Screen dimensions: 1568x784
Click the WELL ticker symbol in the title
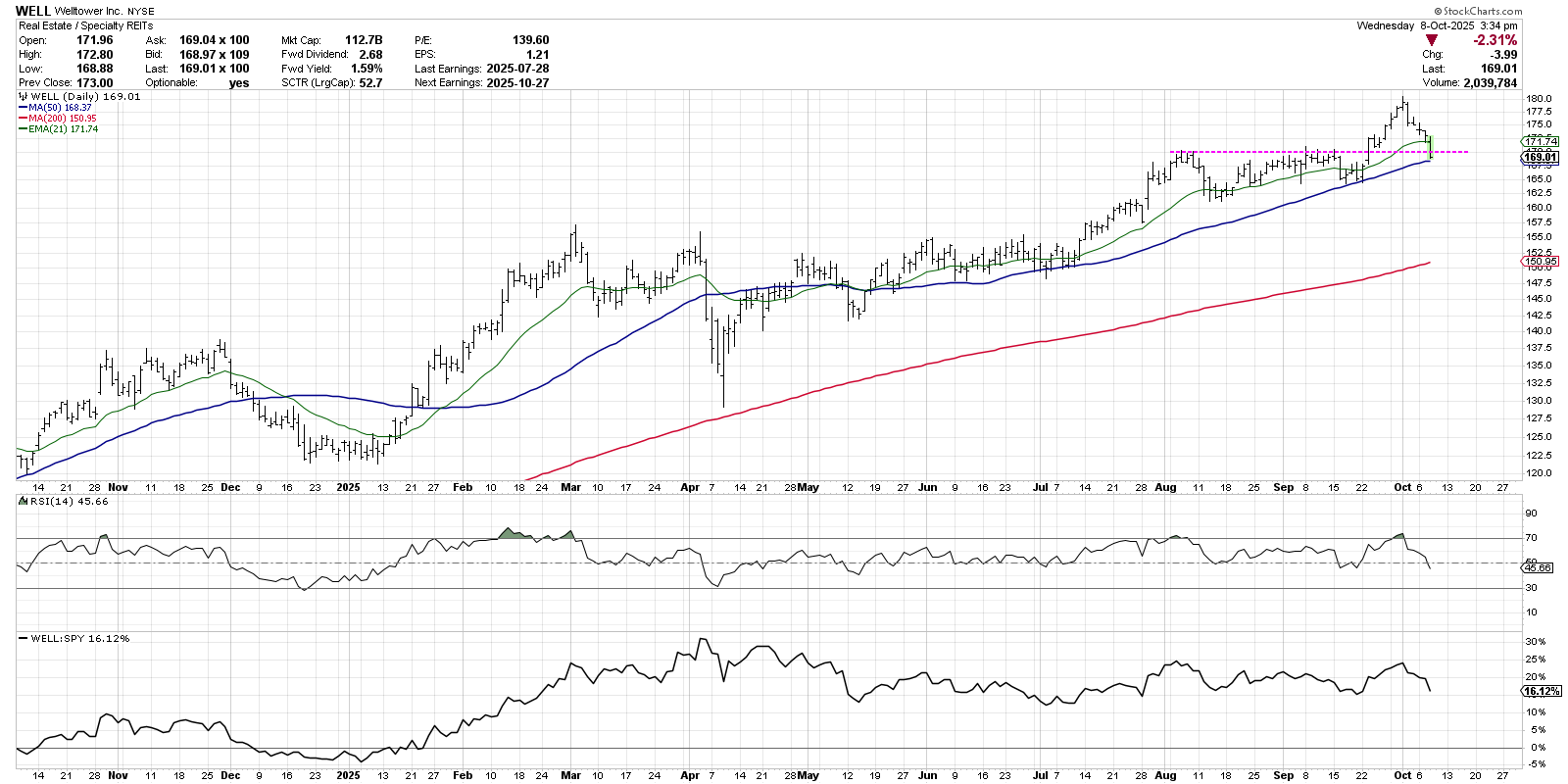click(32, 11)
